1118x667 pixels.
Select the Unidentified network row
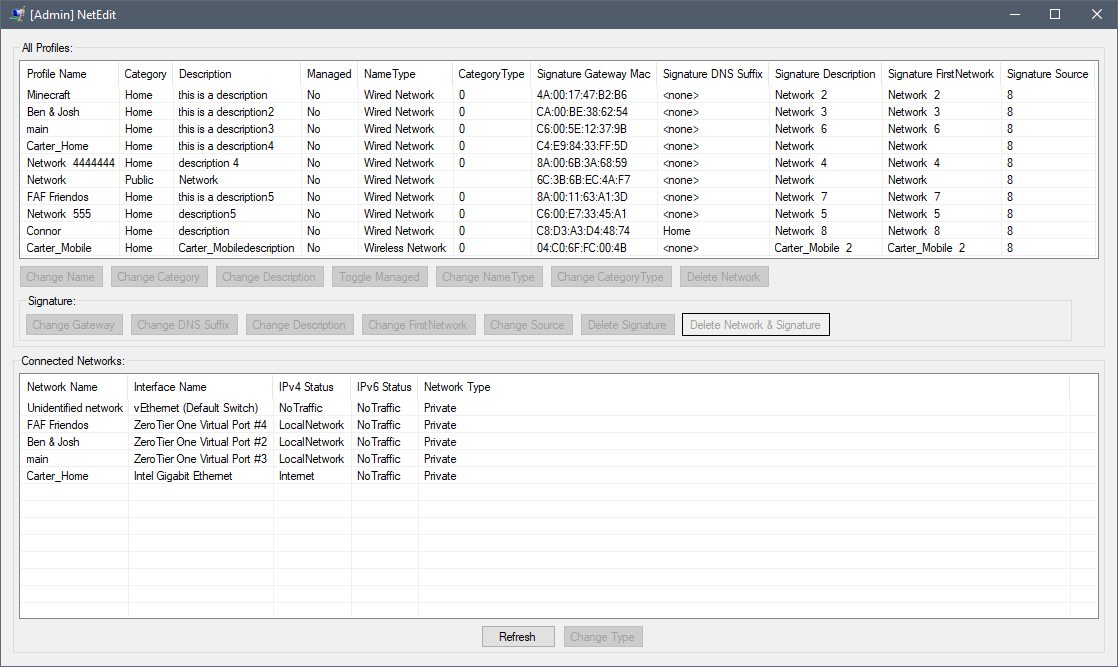tap(75, 407)
